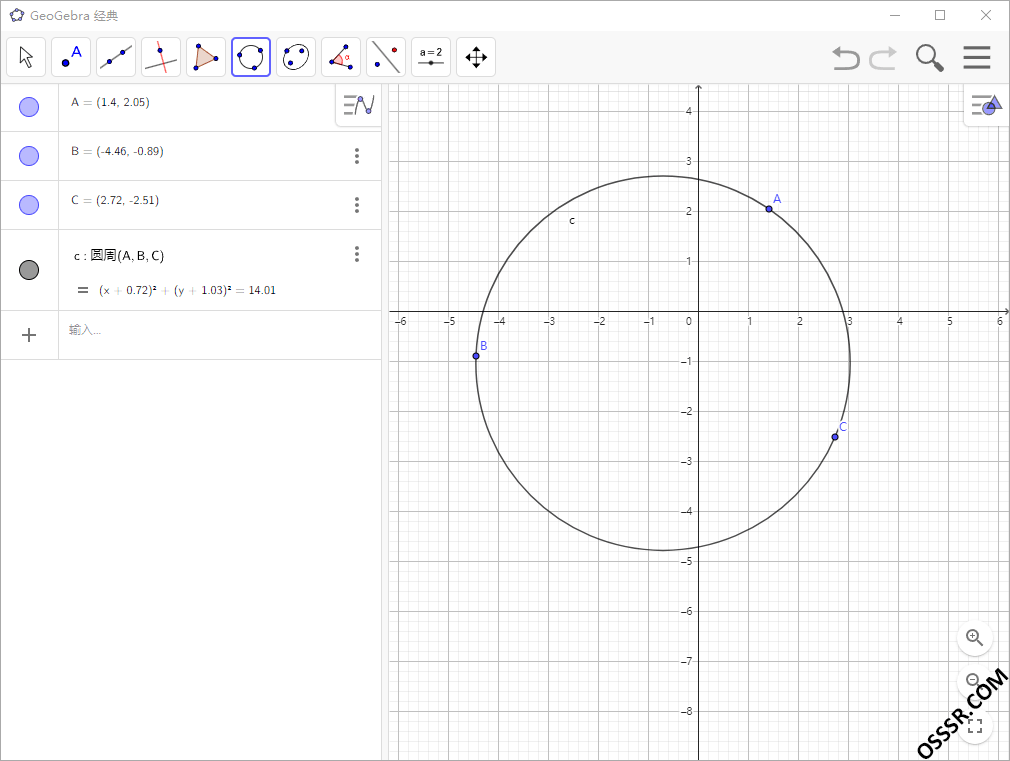Maximize the GeoGebra window
Viewport: 1010px width, 761px height.
pyautogui.click(x=940, y=15)
